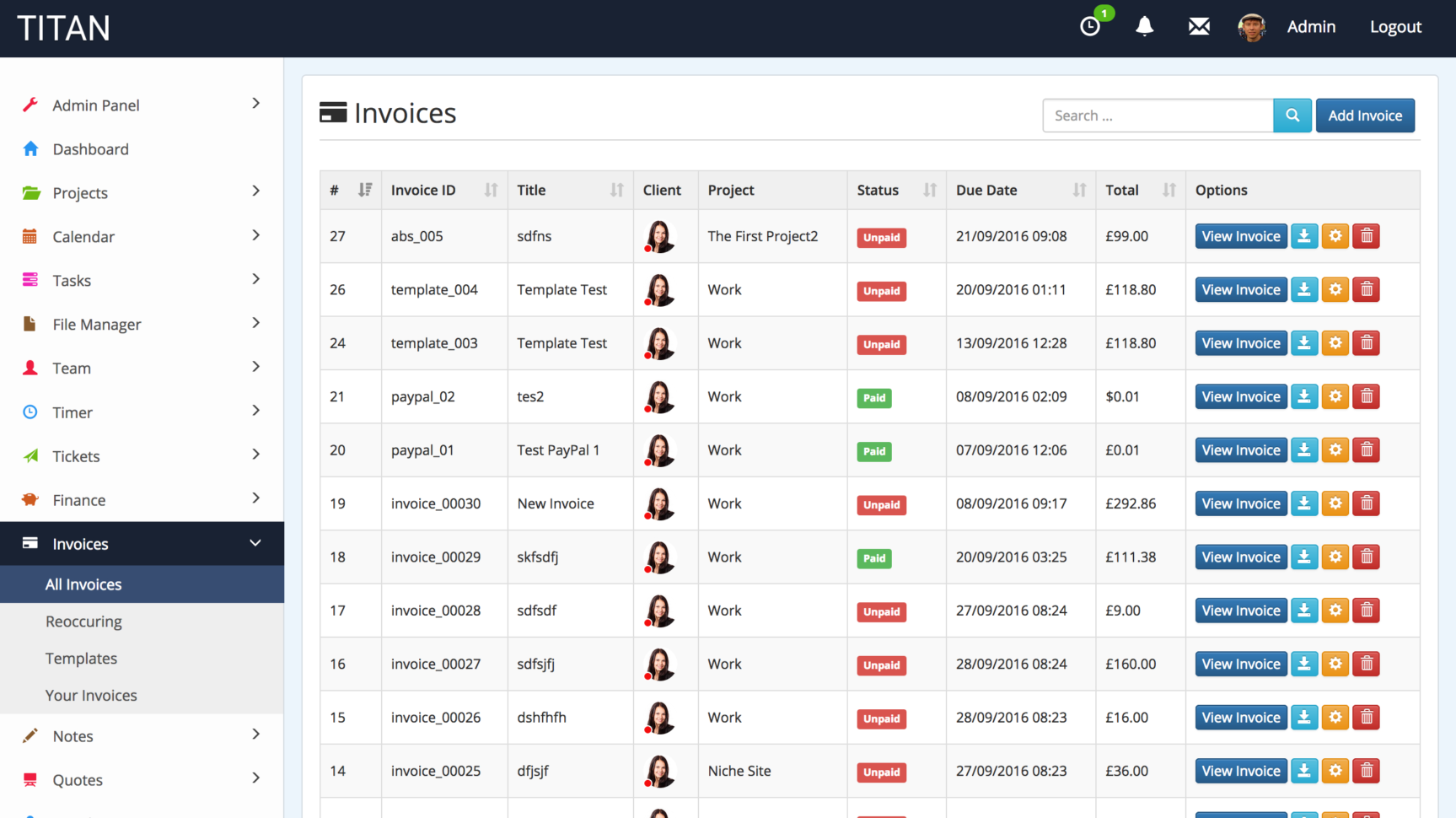
Task: Click the Admin user avatar
Action: point(1252,27)
